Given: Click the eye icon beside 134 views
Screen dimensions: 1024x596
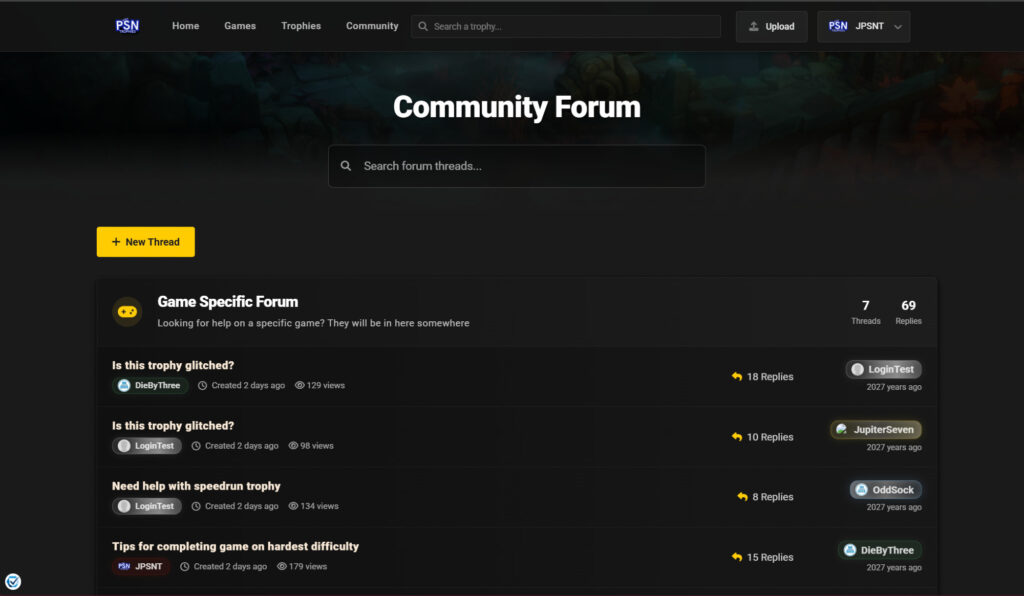Looking at the screenshot, I should click(x=293, y=506).
